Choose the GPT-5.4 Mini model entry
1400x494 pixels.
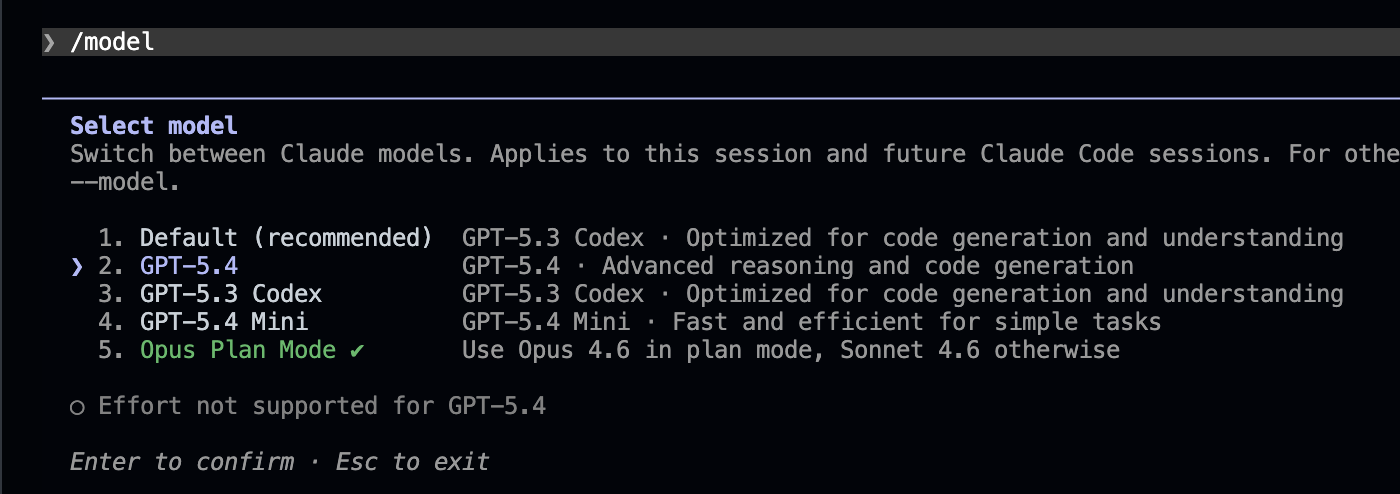[224, 322]
